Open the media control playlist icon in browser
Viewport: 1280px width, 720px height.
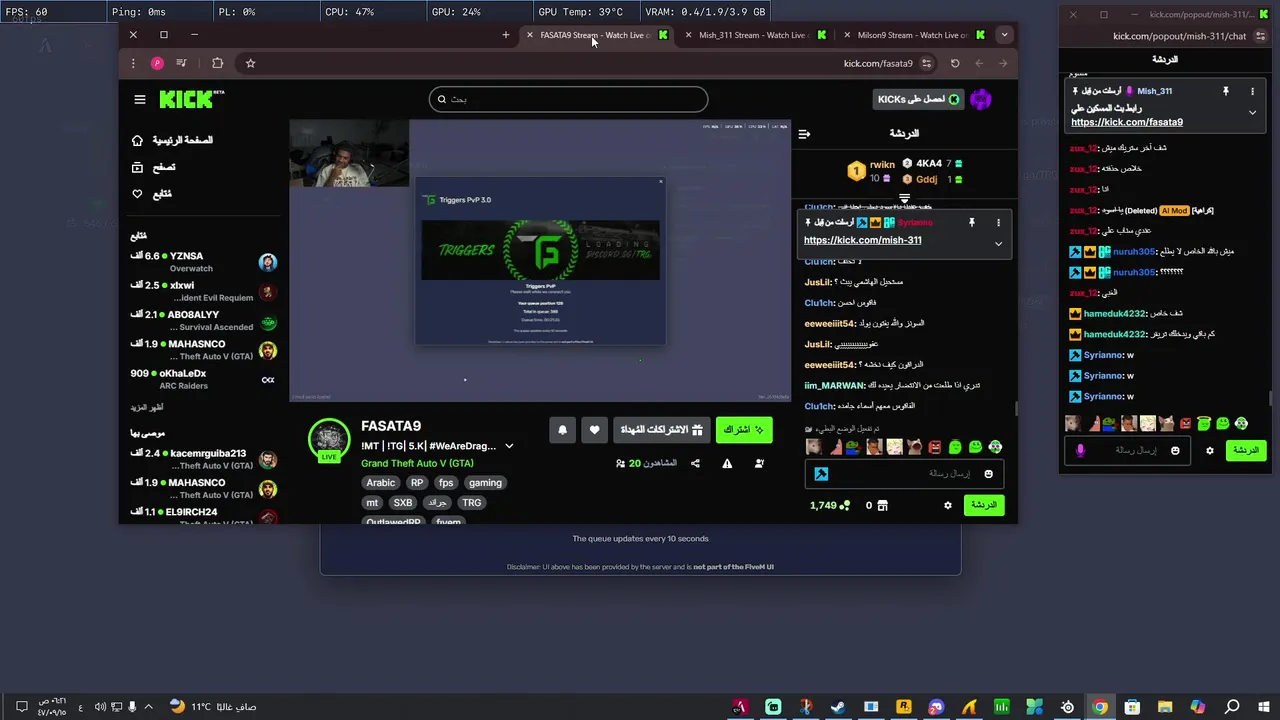[181, 63]
